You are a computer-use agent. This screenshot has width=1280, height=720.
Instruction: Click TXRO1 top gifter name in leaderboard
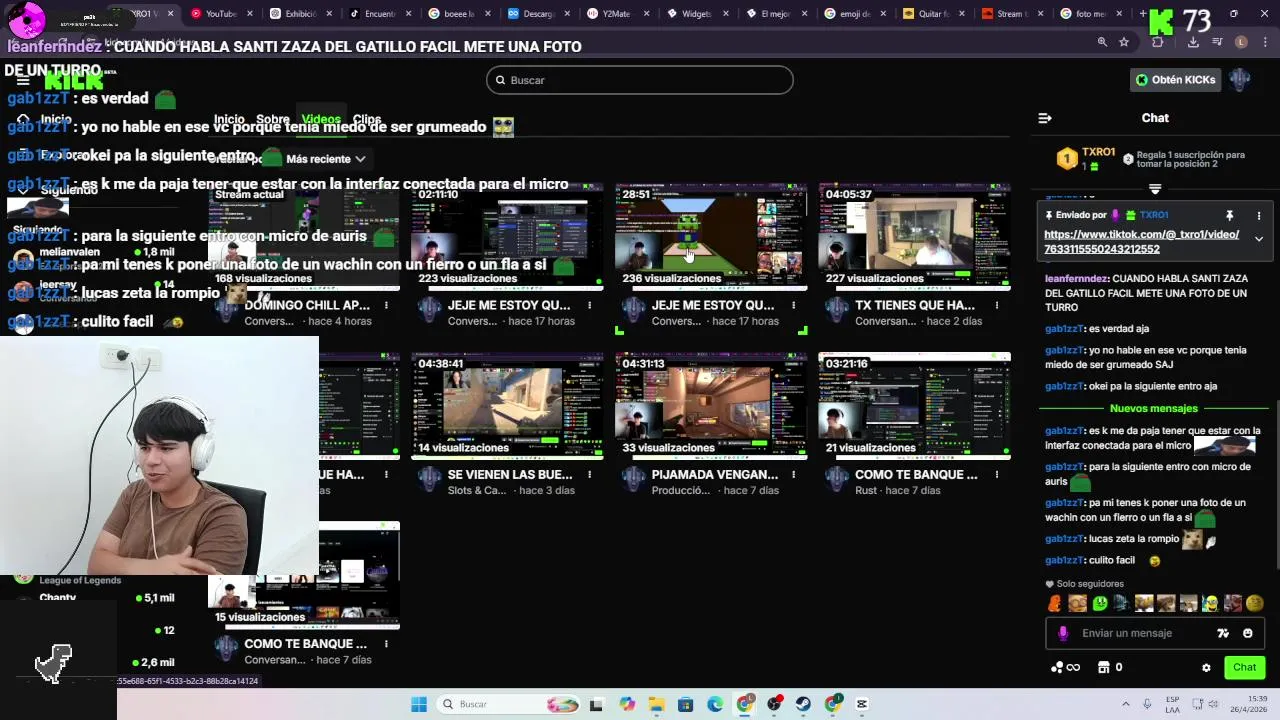click(x=1098, y=152)
